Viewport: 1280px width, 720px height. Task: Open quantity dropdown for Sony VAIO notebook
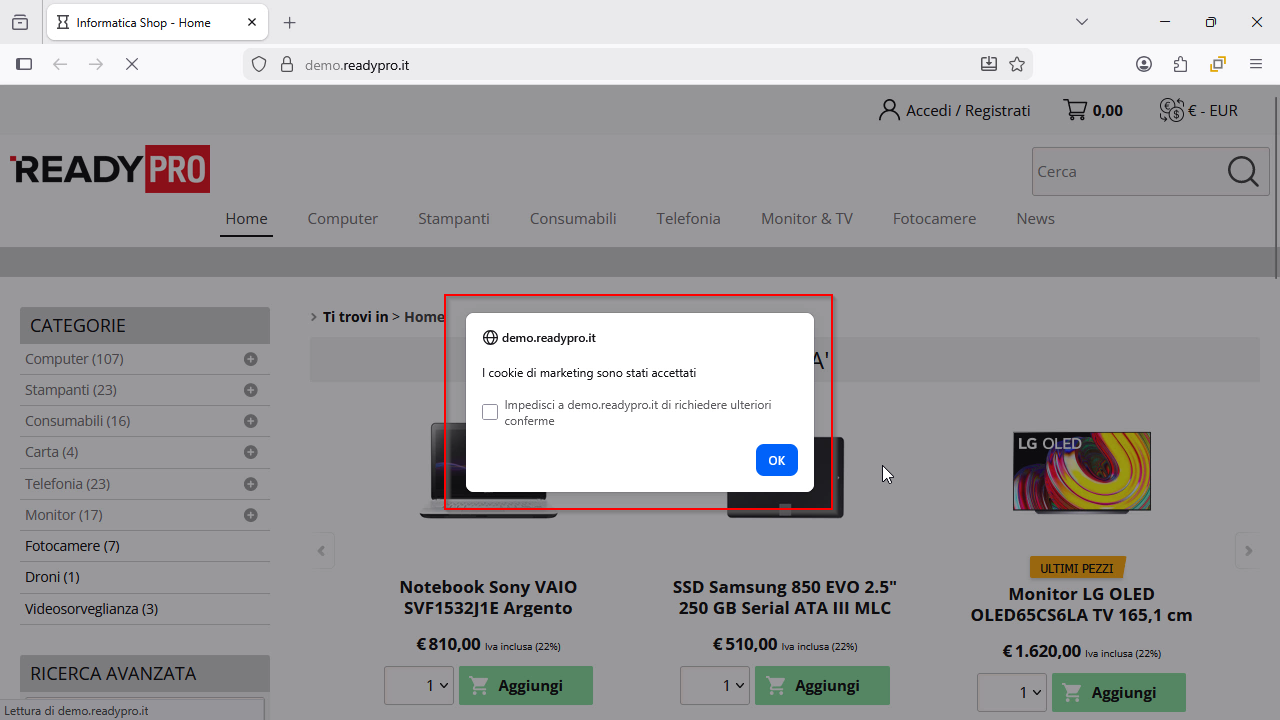click(x=419, y=686)
